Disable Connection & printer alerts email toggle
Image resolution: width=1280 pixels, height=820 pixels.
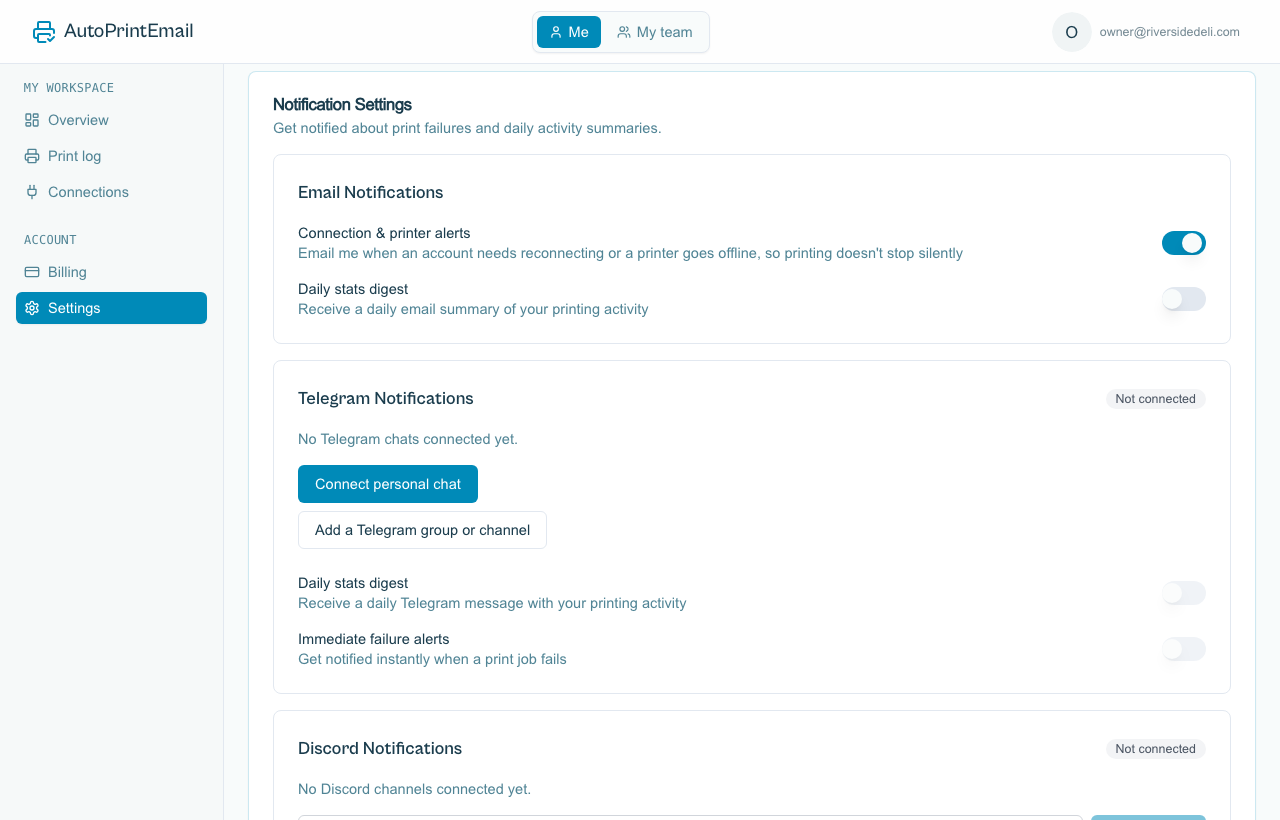click(x=1184, y=243)
